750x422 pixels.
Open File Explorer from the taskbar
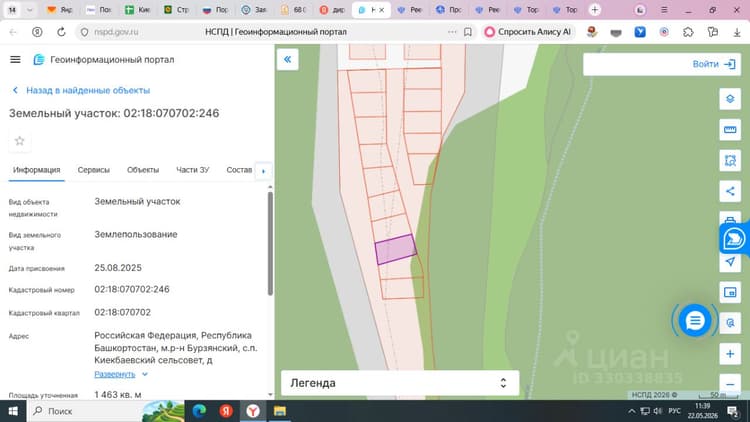280,411
